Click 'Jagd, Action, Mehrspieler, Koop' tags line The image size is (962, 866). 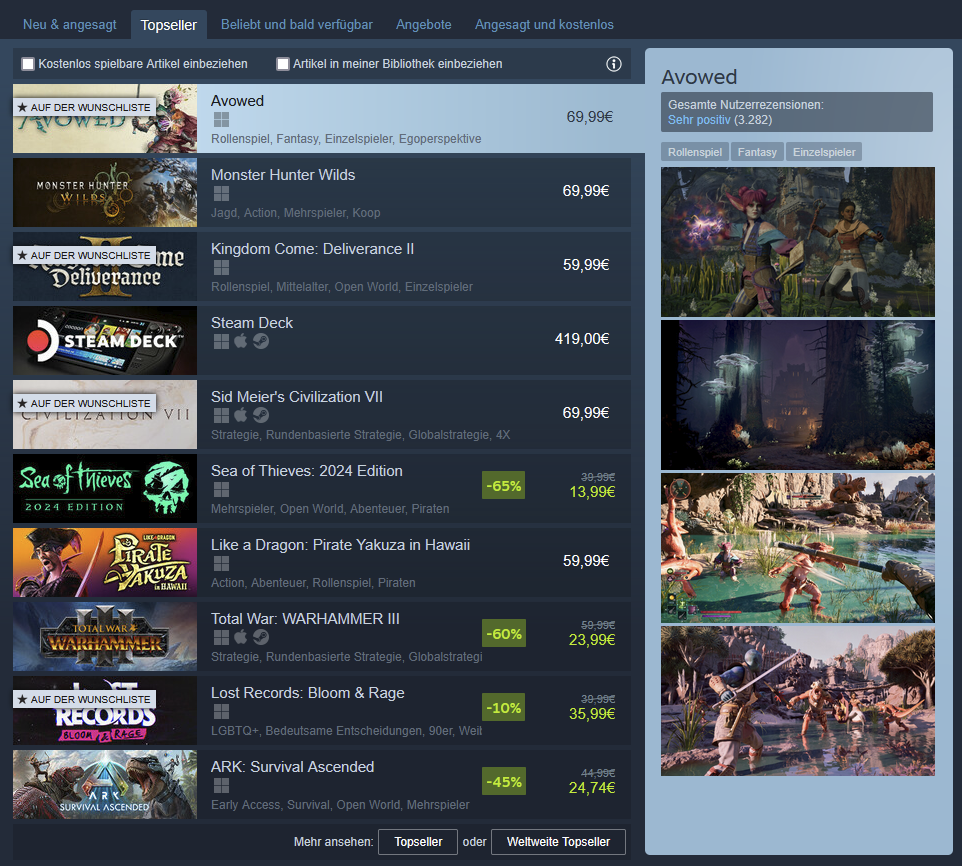pyautogui.click(x=296, y=213)
